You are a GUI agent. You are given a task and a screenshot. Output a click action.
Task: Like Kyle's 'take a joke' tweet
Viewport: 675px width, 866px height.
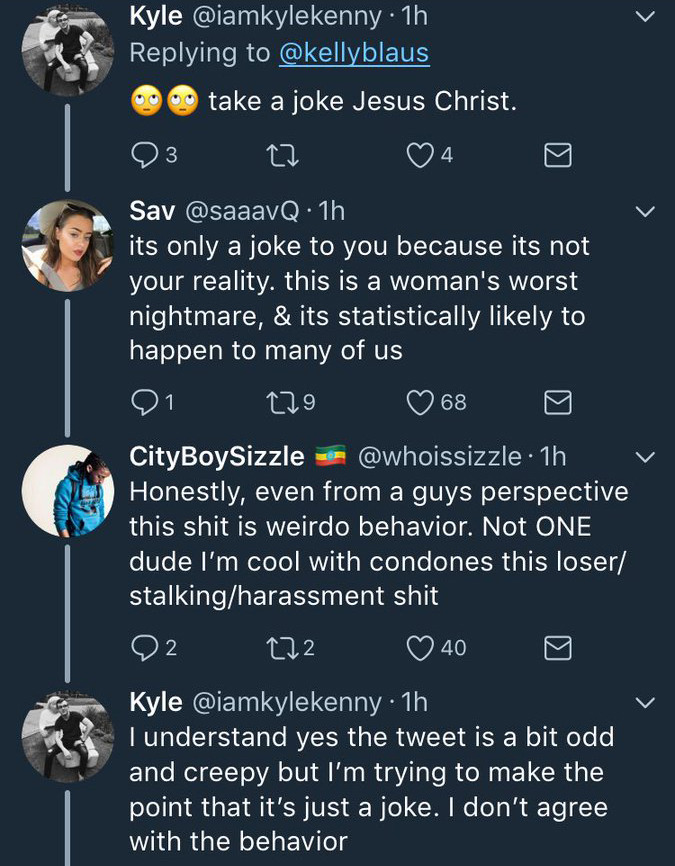(x=420, y=154)
